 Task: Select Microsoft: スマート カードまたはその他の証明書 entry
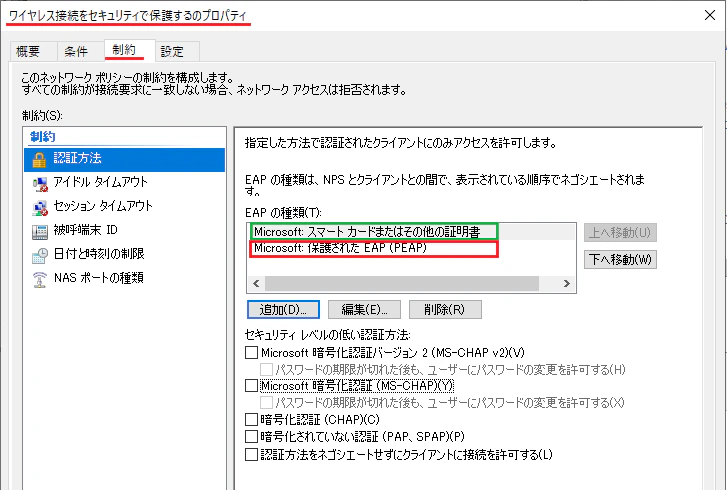click(374, 231)
